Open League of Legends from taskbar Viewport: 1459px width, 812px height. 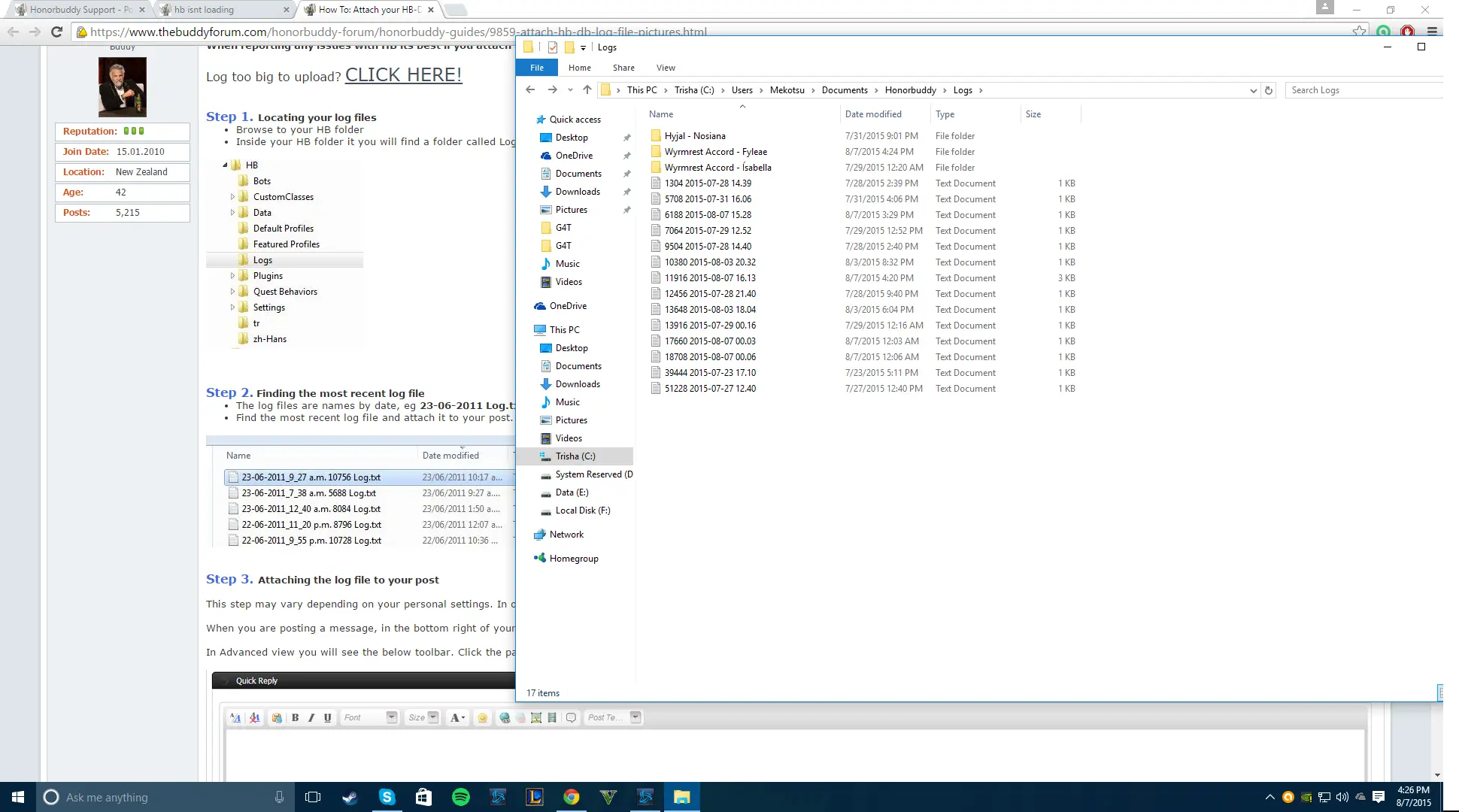(534, 797)
